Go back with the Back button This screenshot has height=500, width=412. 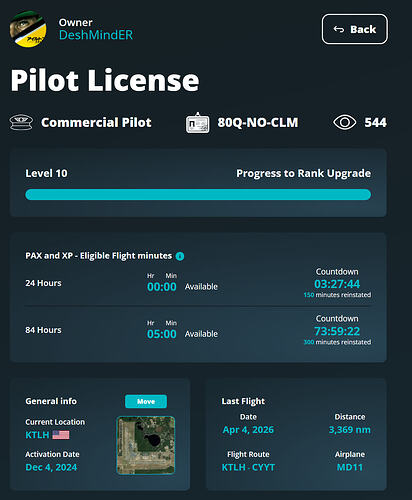tap(355, 29)
